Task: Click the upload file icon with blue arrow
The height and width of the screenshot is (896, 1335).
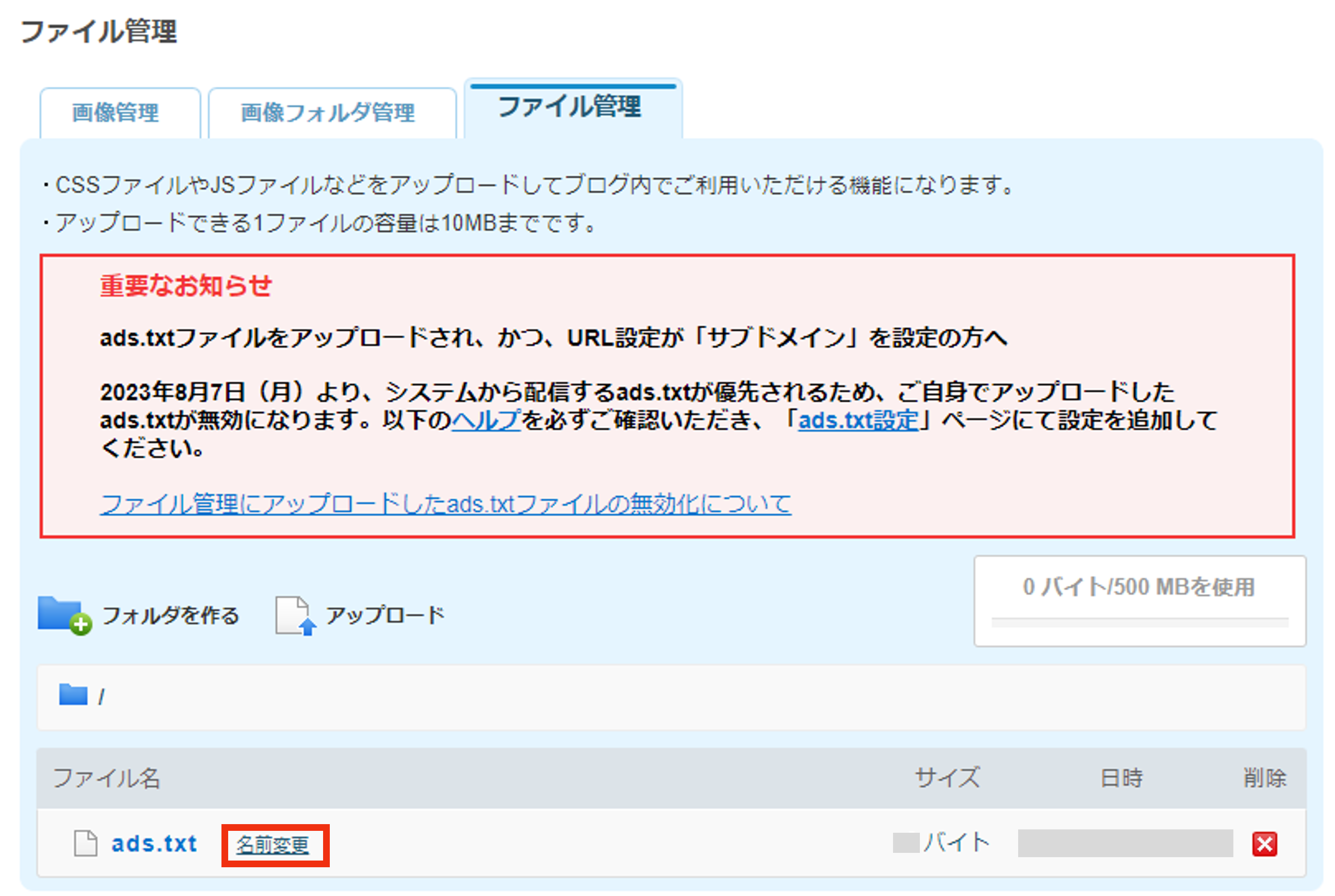Action: click(296, 615)
